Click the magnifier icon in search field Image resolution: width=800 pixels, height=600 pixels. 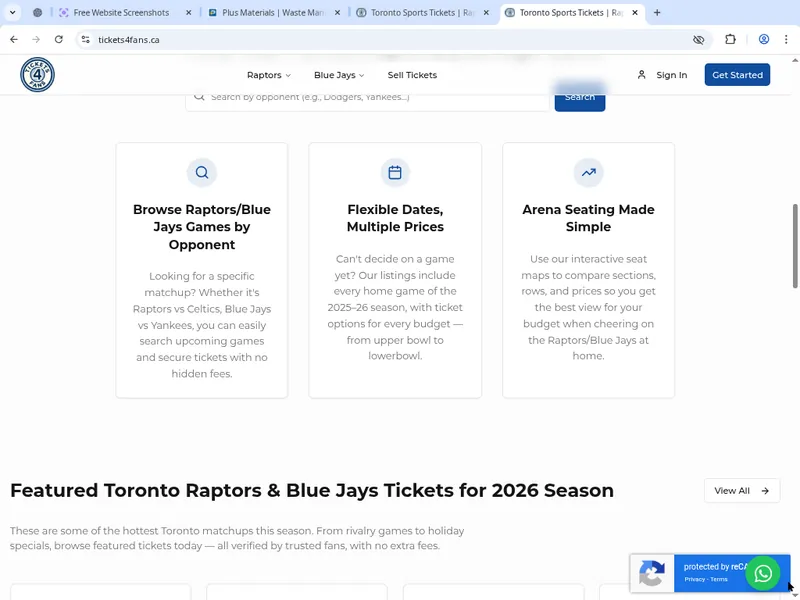199,96
